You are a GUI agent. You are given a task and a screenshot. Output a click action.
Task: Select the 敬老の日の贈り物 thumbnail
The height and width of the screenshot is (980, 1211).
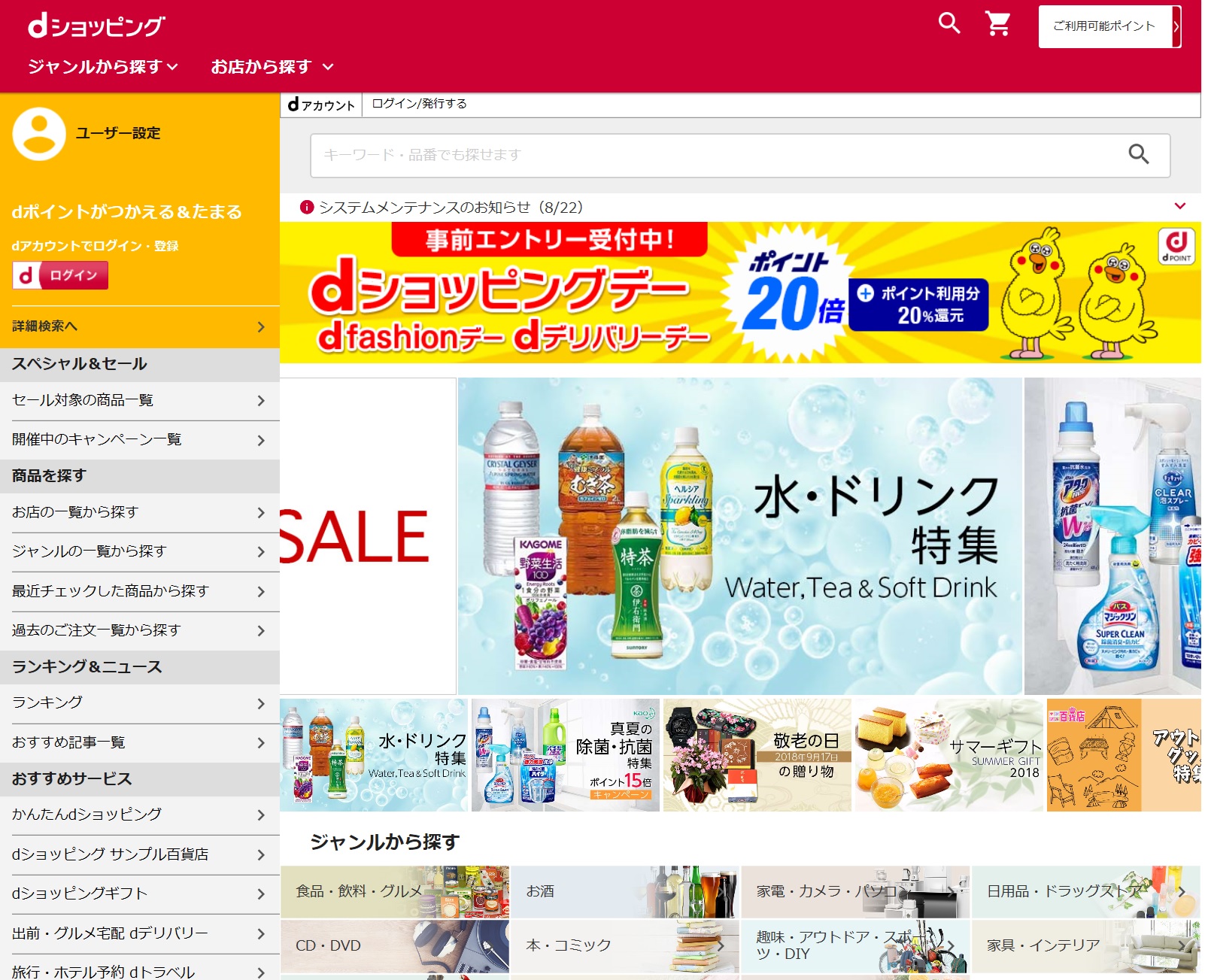pyautogui.click(x=757, y=755)
